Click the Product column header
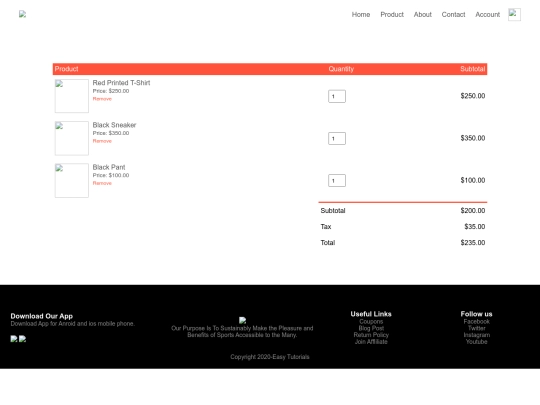Image resolution: width=540 pixels, height=405 pixels. click(66, 69)
